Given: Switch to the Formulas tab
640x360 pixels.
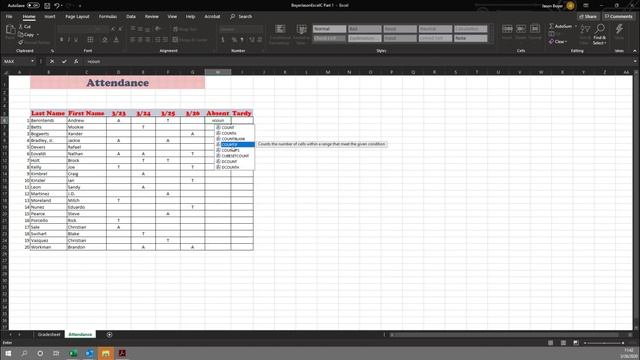Looking at the screenshot, I should click(x=108, y=16).
